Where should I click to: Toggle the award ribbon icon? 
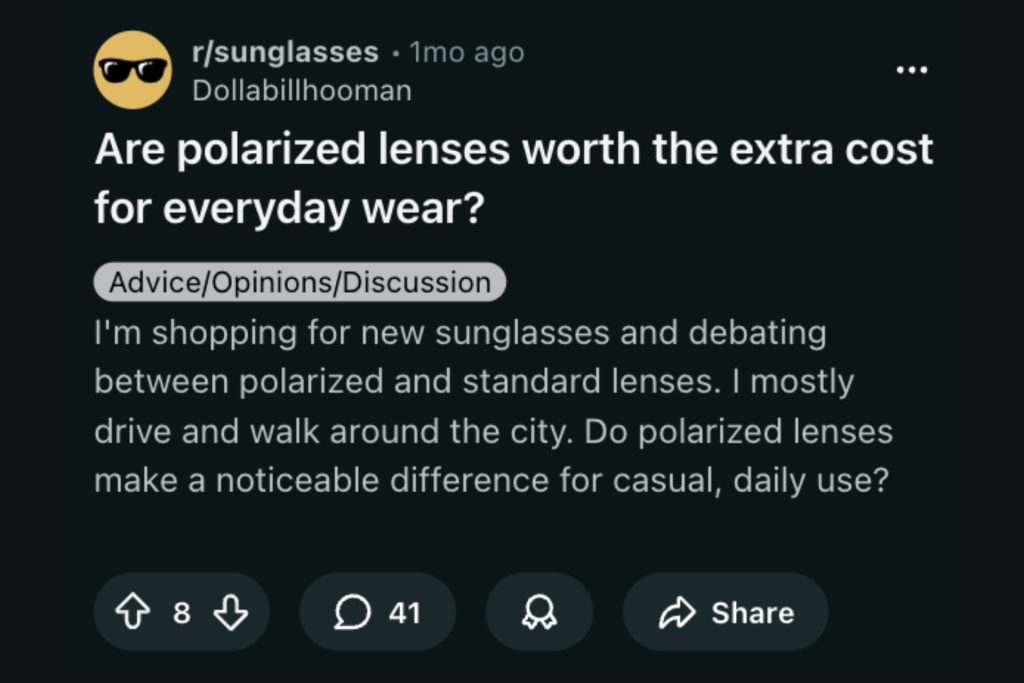click(538, 612)
